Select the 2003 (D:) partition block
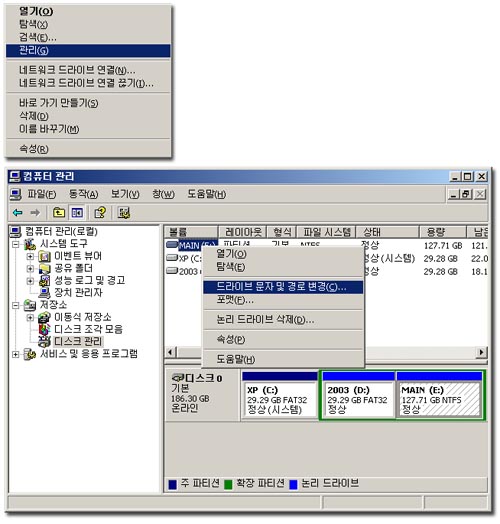Image resolution: width=500 pixels, height=524 pixels. click(x=358, y=394)
